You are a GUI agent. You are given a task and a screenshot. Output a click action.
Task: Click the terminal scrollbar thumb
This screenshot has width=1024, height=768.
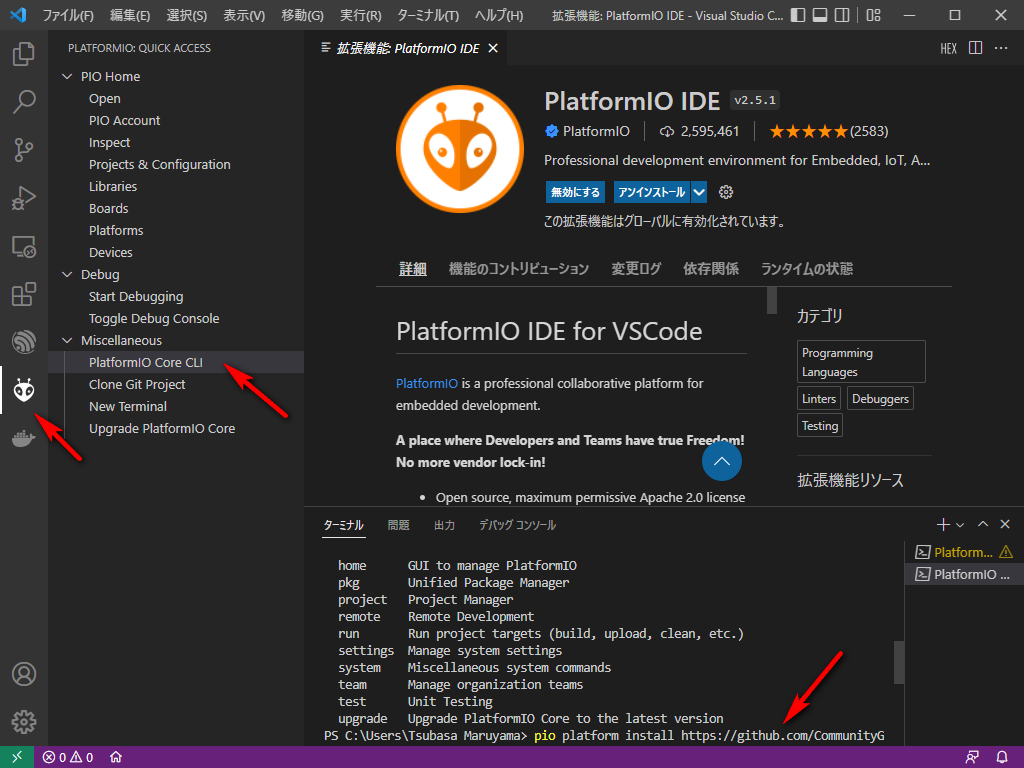click(x=899, y=662)
